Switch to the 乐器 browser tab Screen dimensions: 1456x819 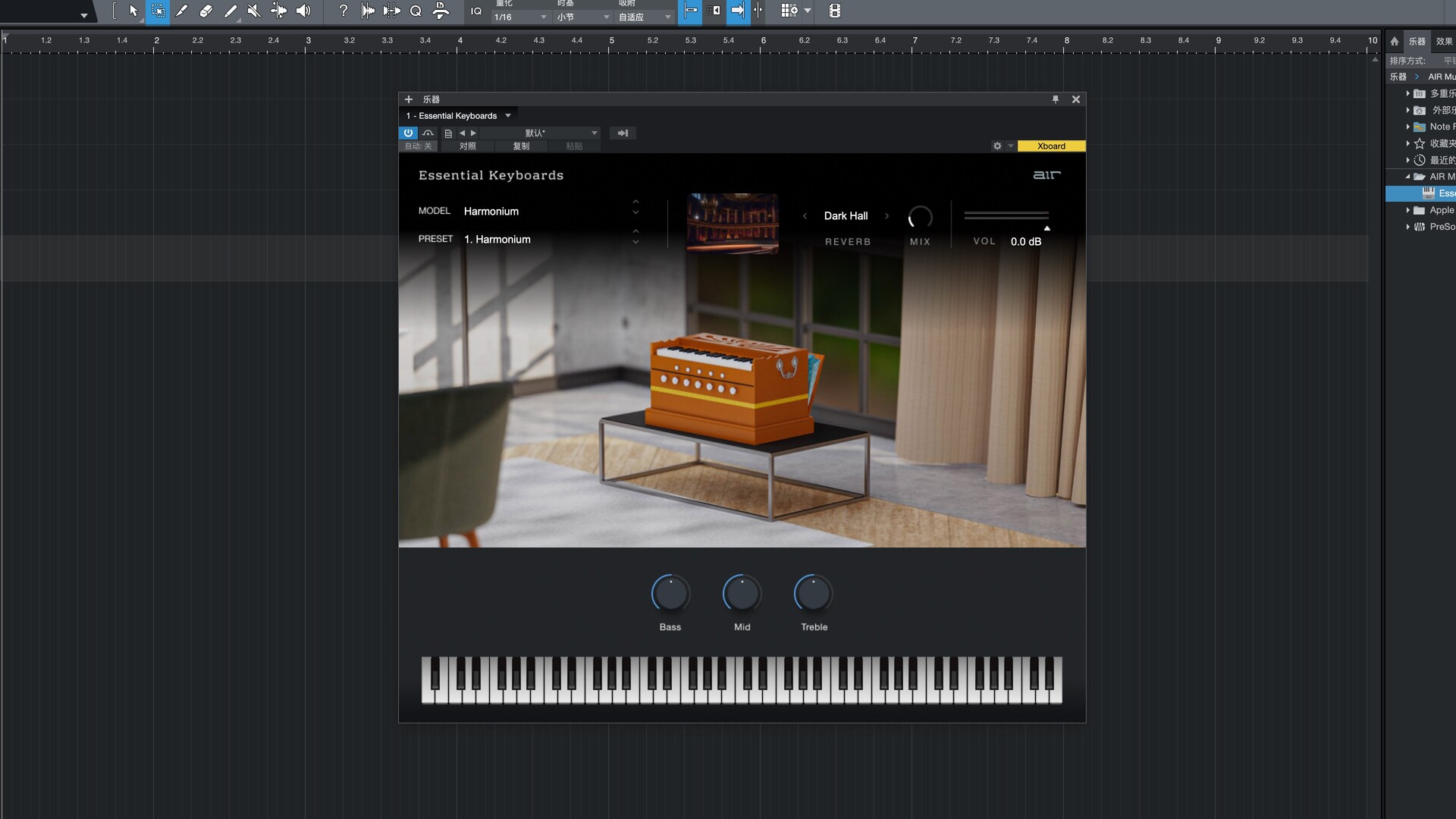(1417, 42)
